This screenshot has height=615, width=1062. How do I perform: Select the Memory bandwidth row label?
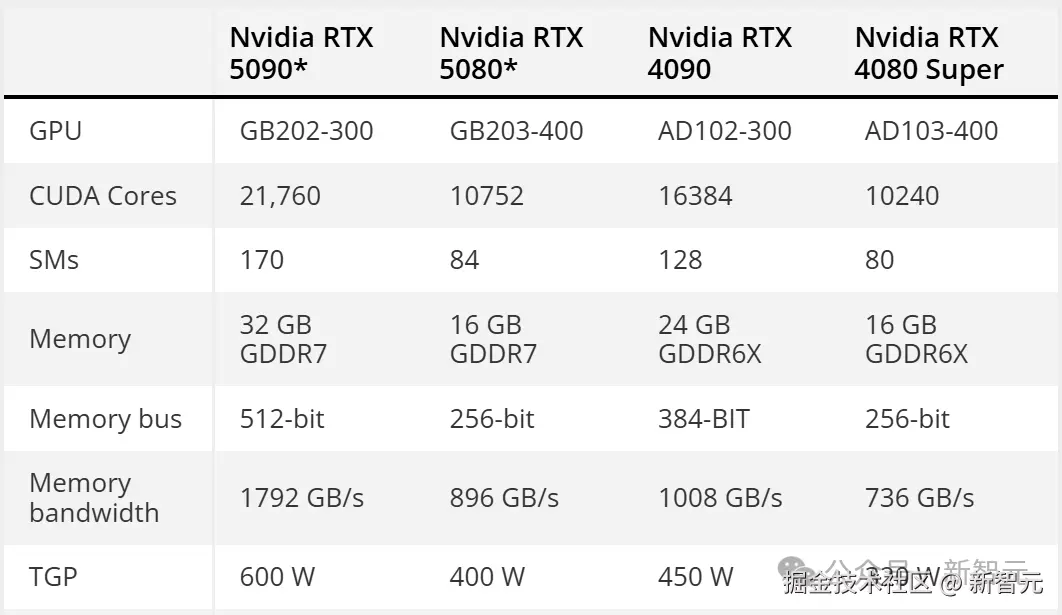click(94, 498)
